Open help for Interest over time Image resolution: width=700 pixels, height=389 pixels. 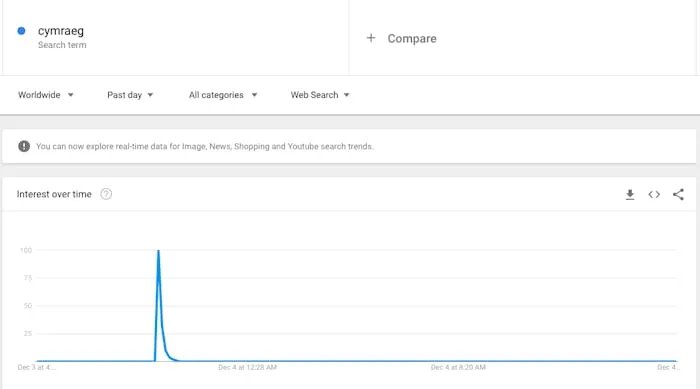(x=106, y=194)
